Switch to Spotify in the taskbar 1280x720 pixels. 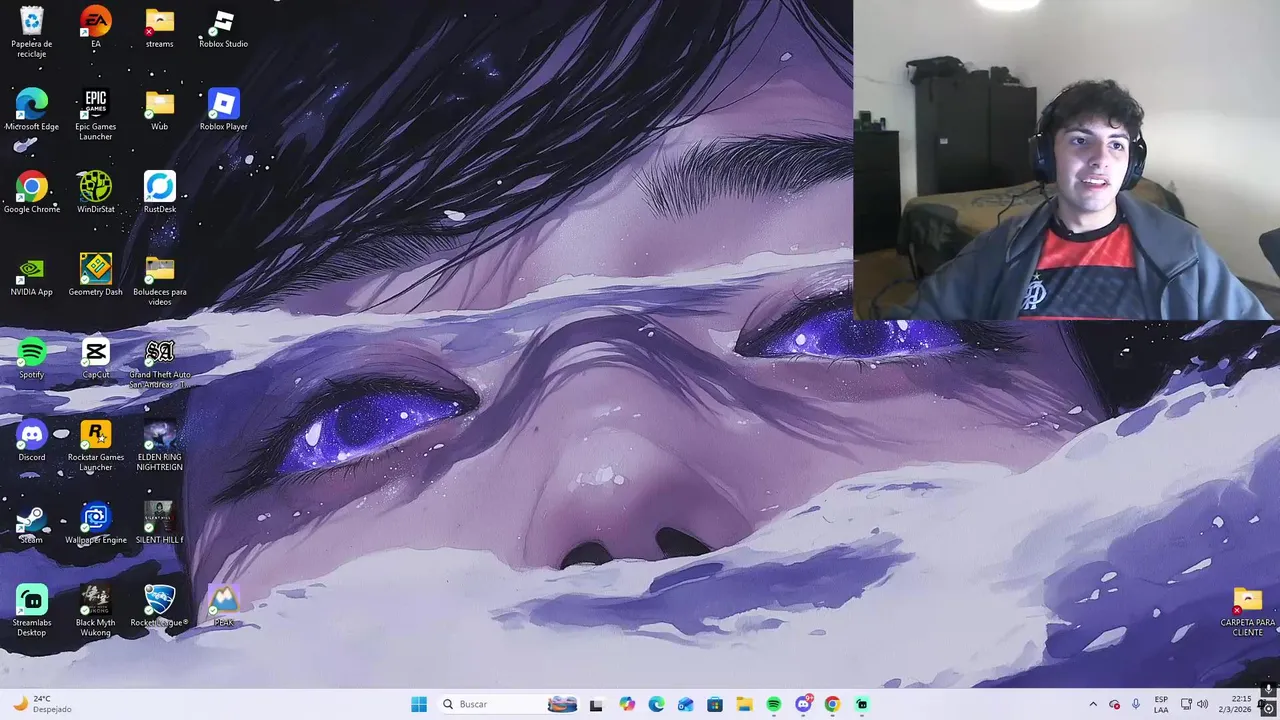(774, 704)
